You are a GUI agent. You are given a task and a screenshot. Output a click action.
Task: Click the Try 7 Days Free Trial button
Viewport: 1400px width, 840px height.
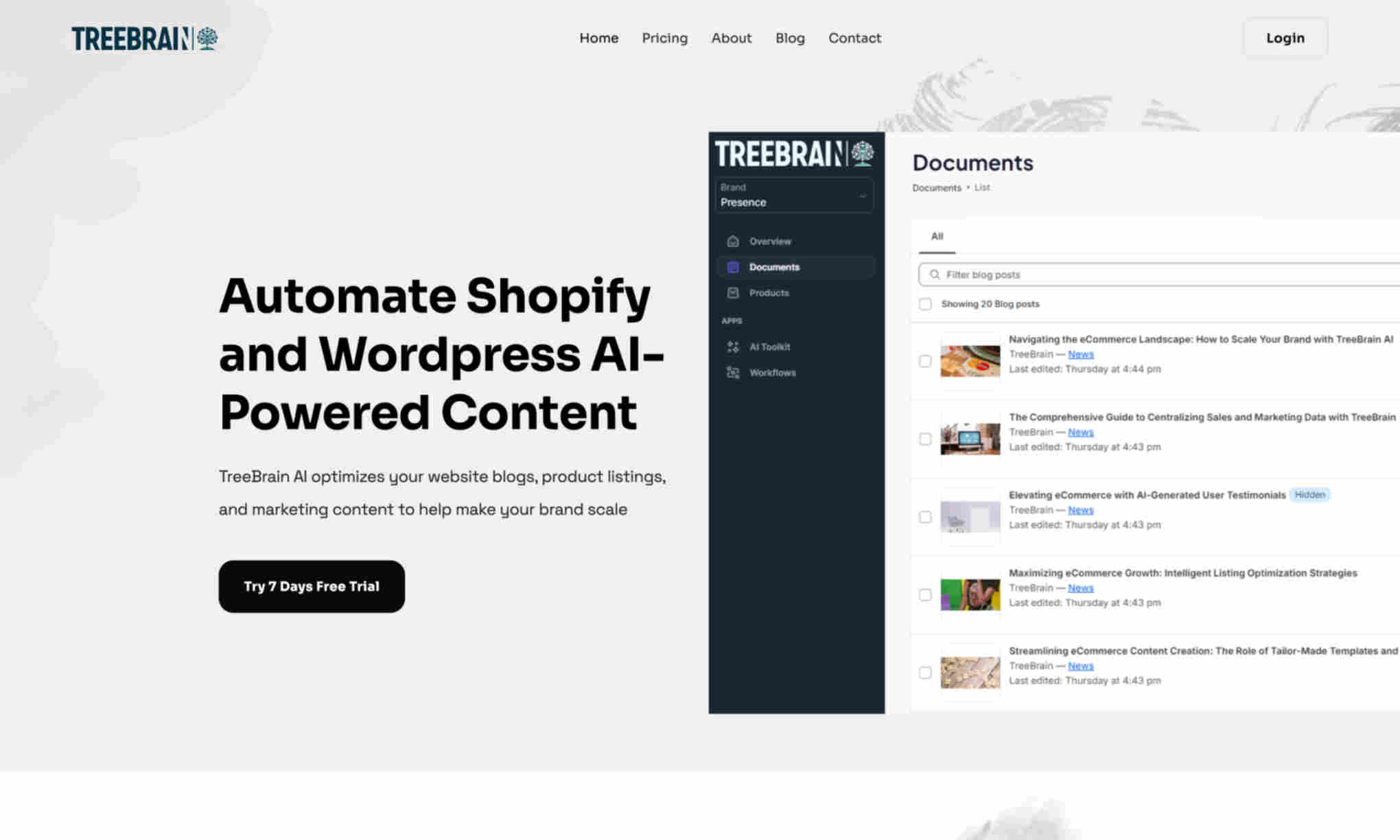[311, 586]
